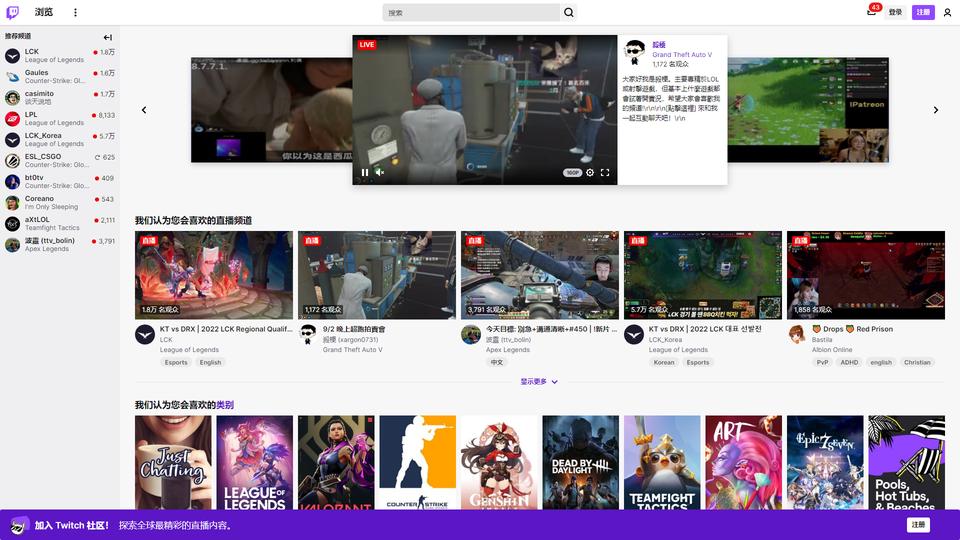Select the Korean tag under LCK_Korea stream

pos(664,362)
